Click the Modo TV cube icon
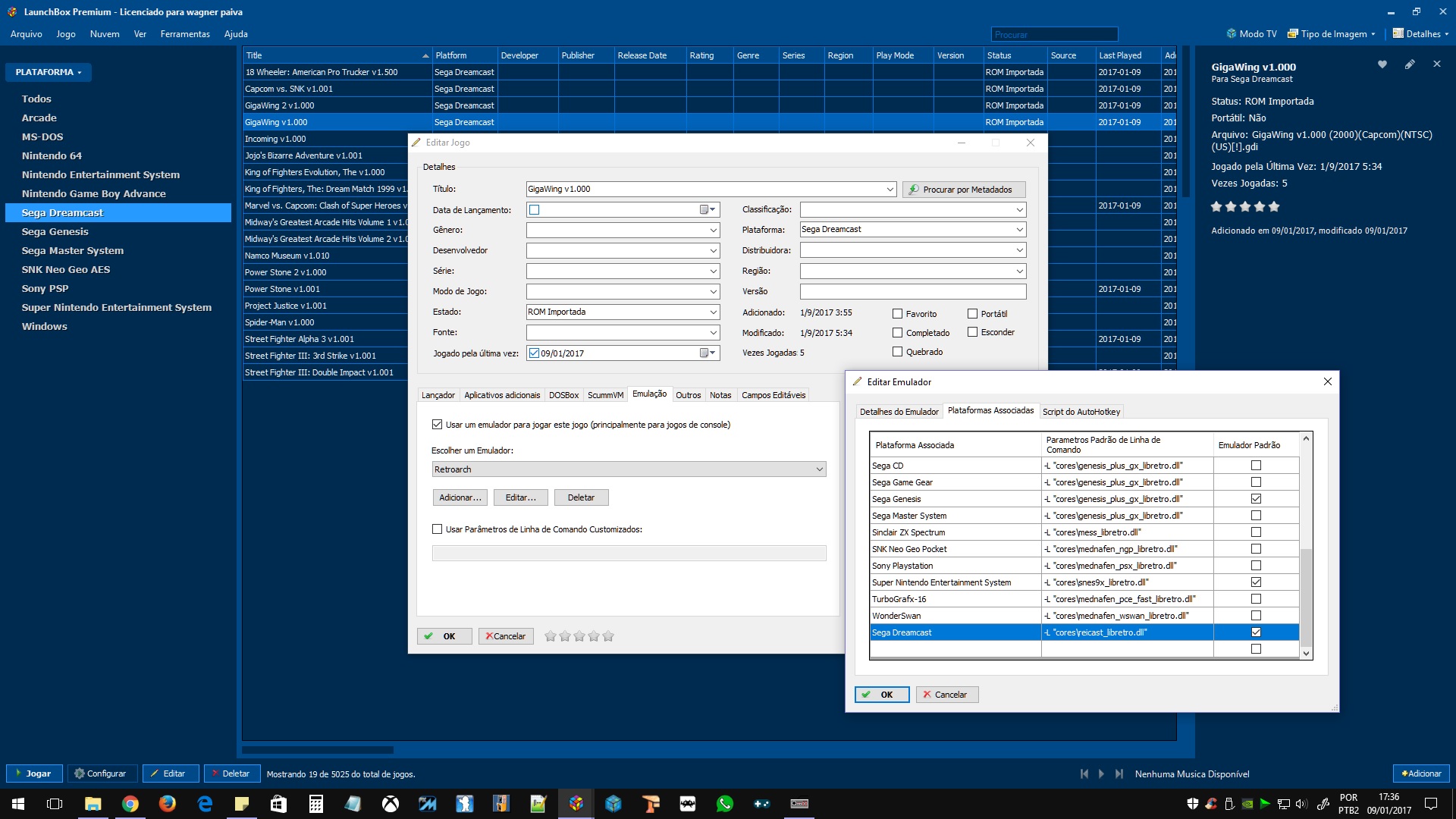 (1232, 33)
